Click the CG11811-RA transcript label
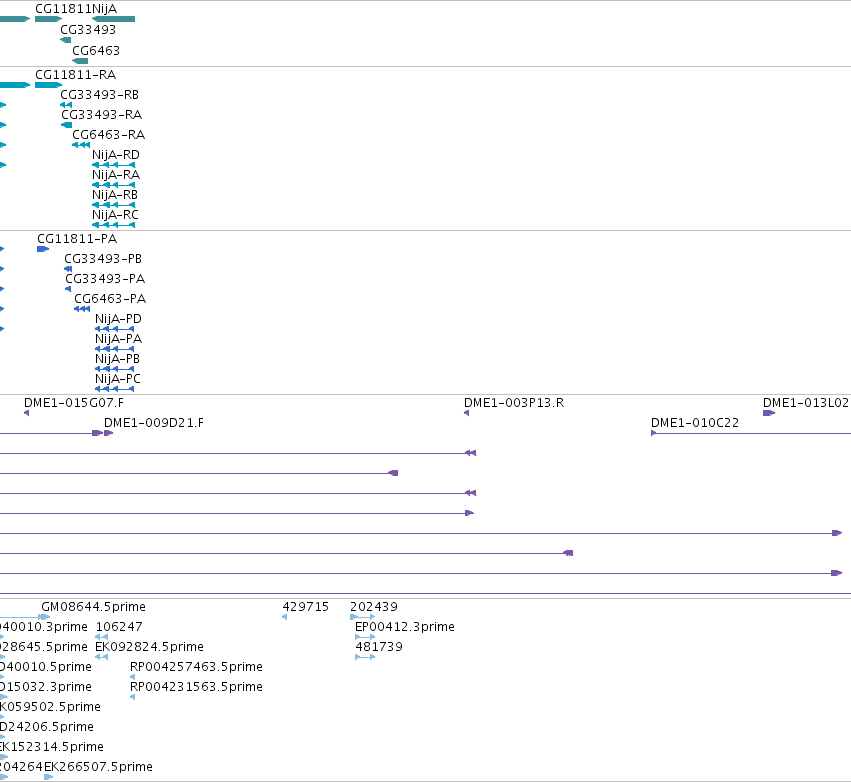The width and height of the screenshot is (851, 782). (75, 74)
